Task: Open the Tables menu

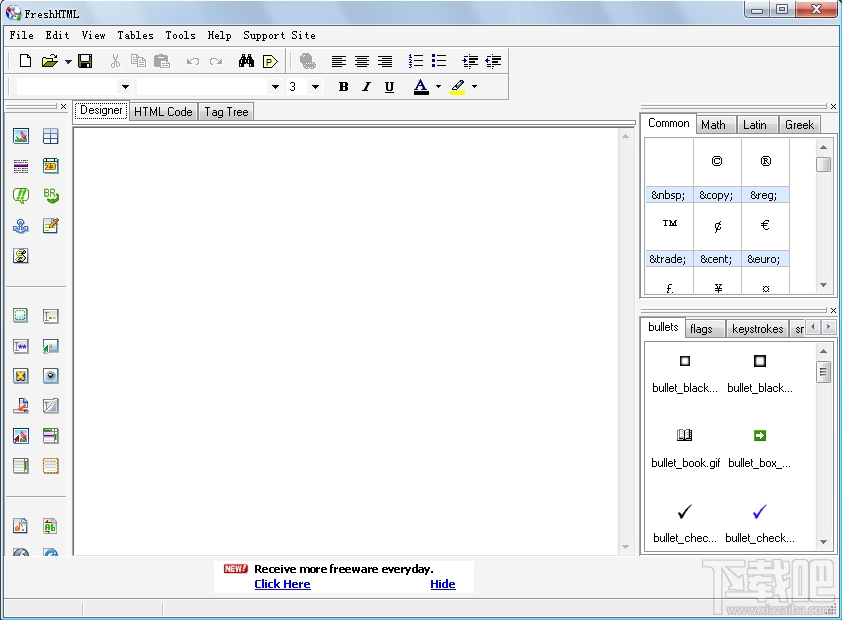Action: click(135, 35)
